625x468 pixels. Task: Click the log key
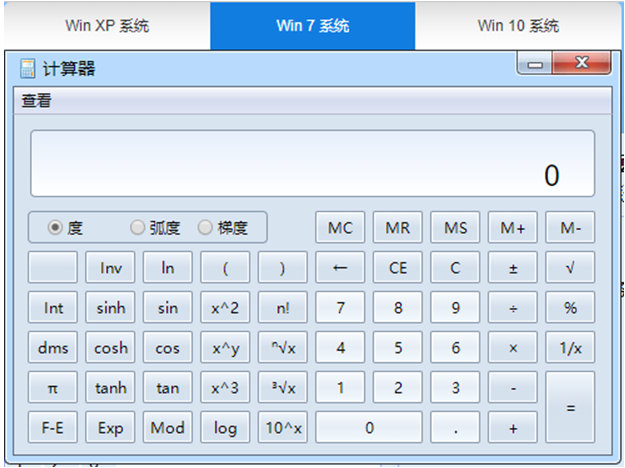(225, 427)
